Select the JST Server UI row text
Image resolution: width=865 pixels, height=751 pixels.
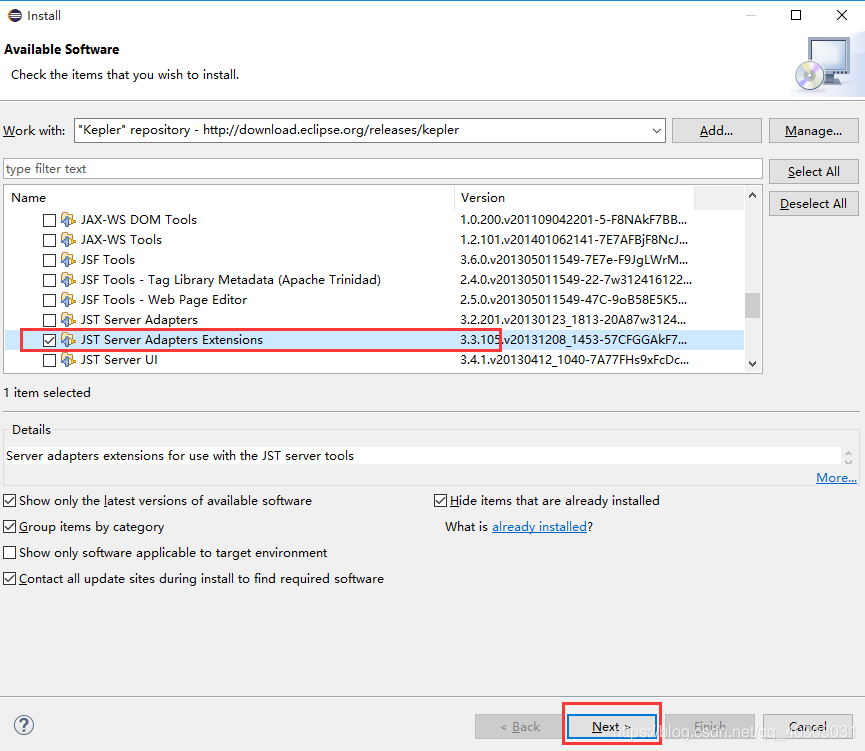coord(119,360)
